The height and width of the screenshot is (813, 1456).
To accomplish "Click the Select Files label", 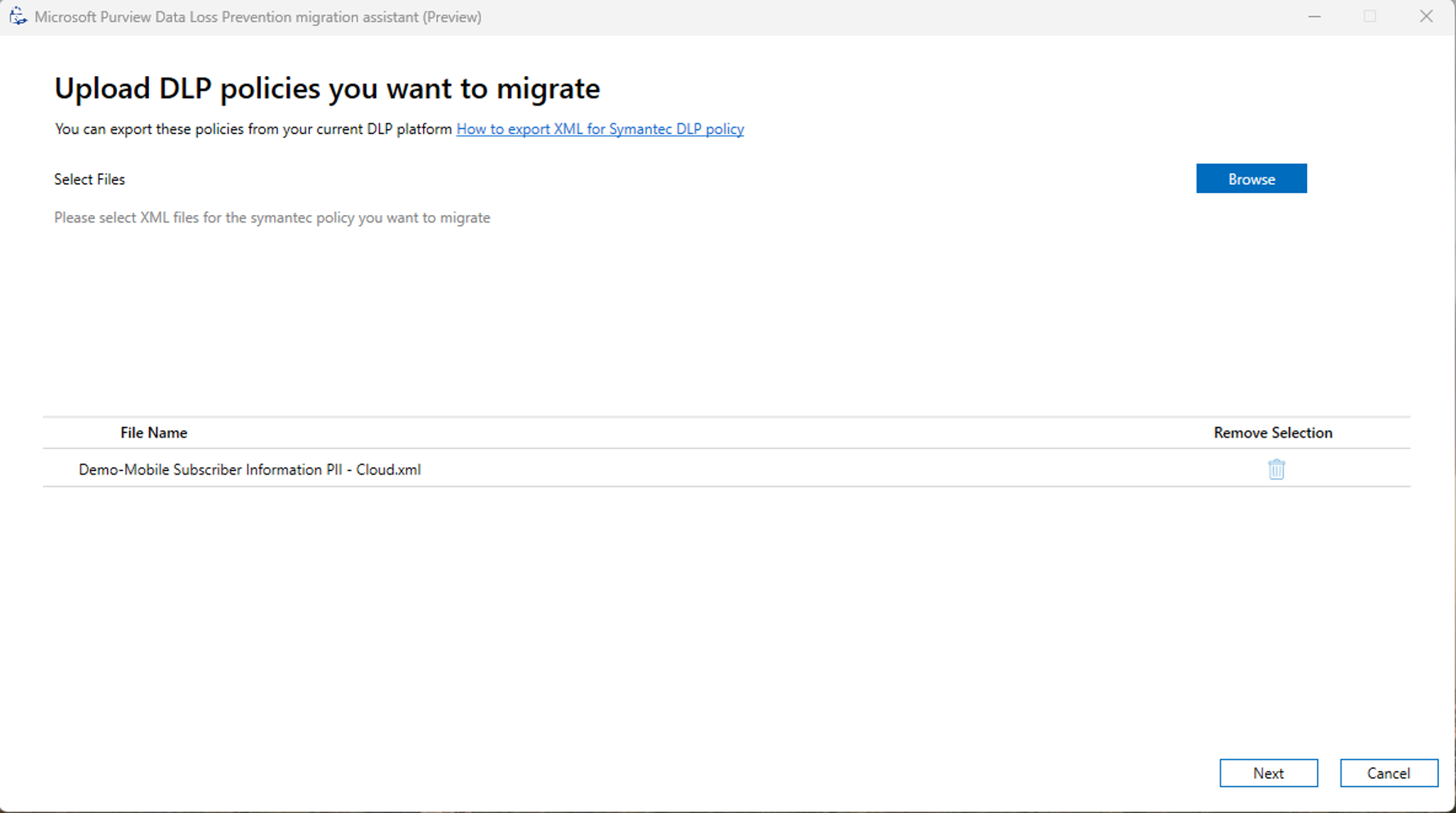I will (89, 179).
